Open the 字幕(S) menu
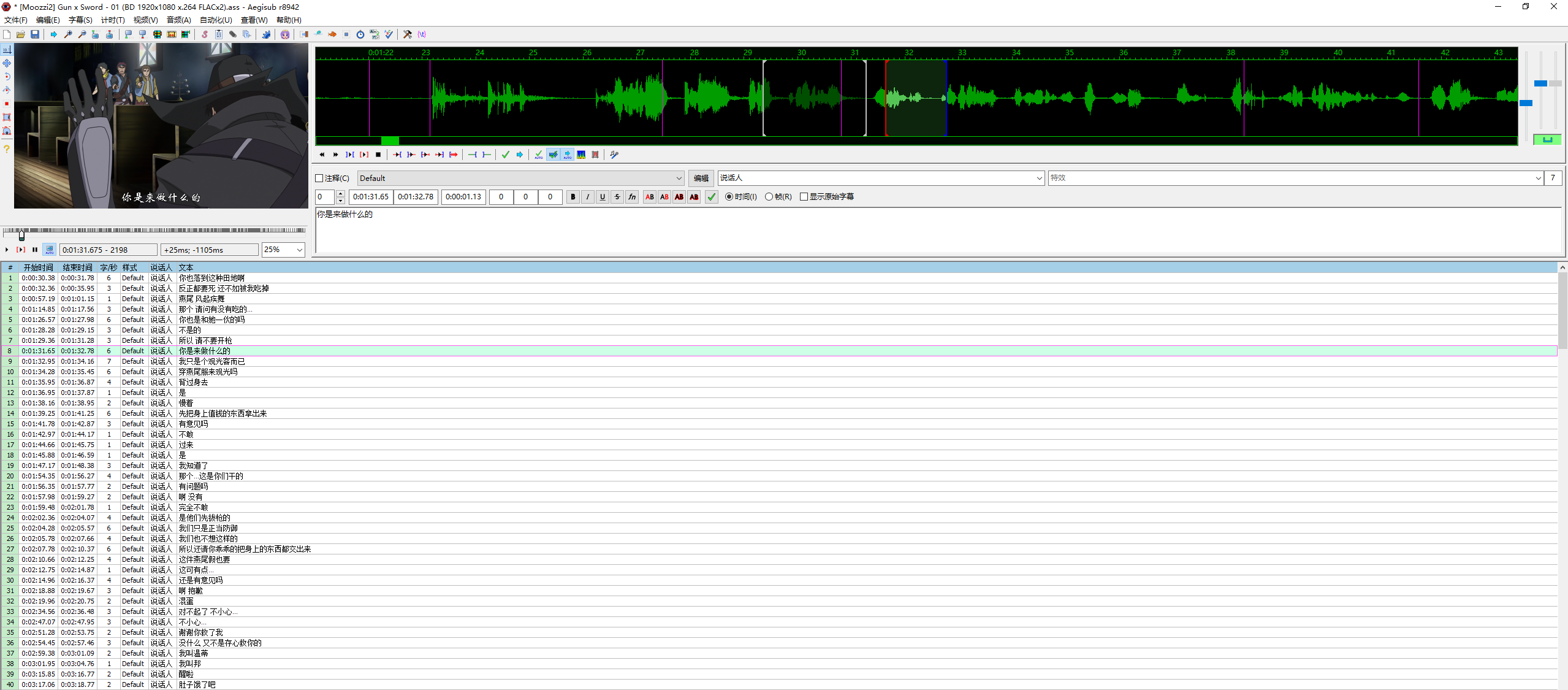The width and height of the screenshot is (1568, 690). (80, 20)
